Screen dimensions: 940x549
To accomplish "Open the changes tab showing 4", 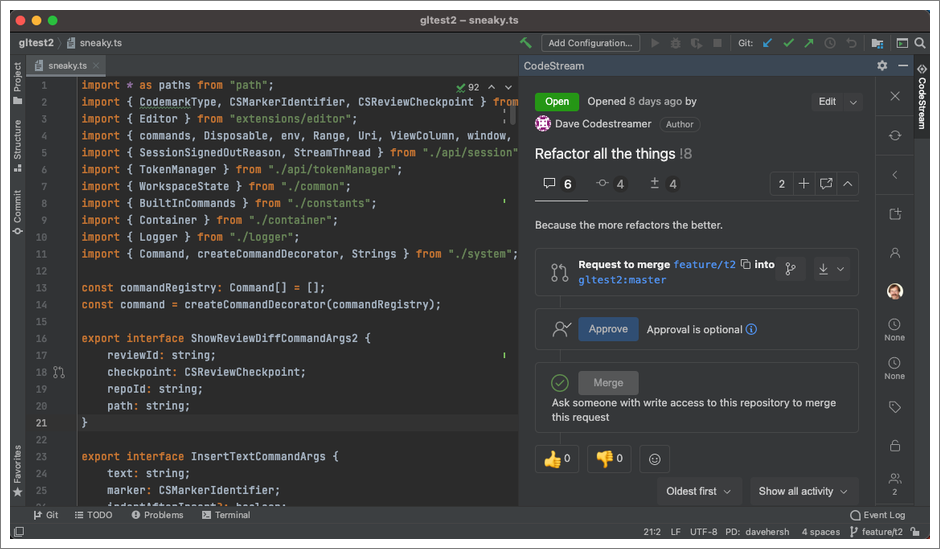I will 664,184.
